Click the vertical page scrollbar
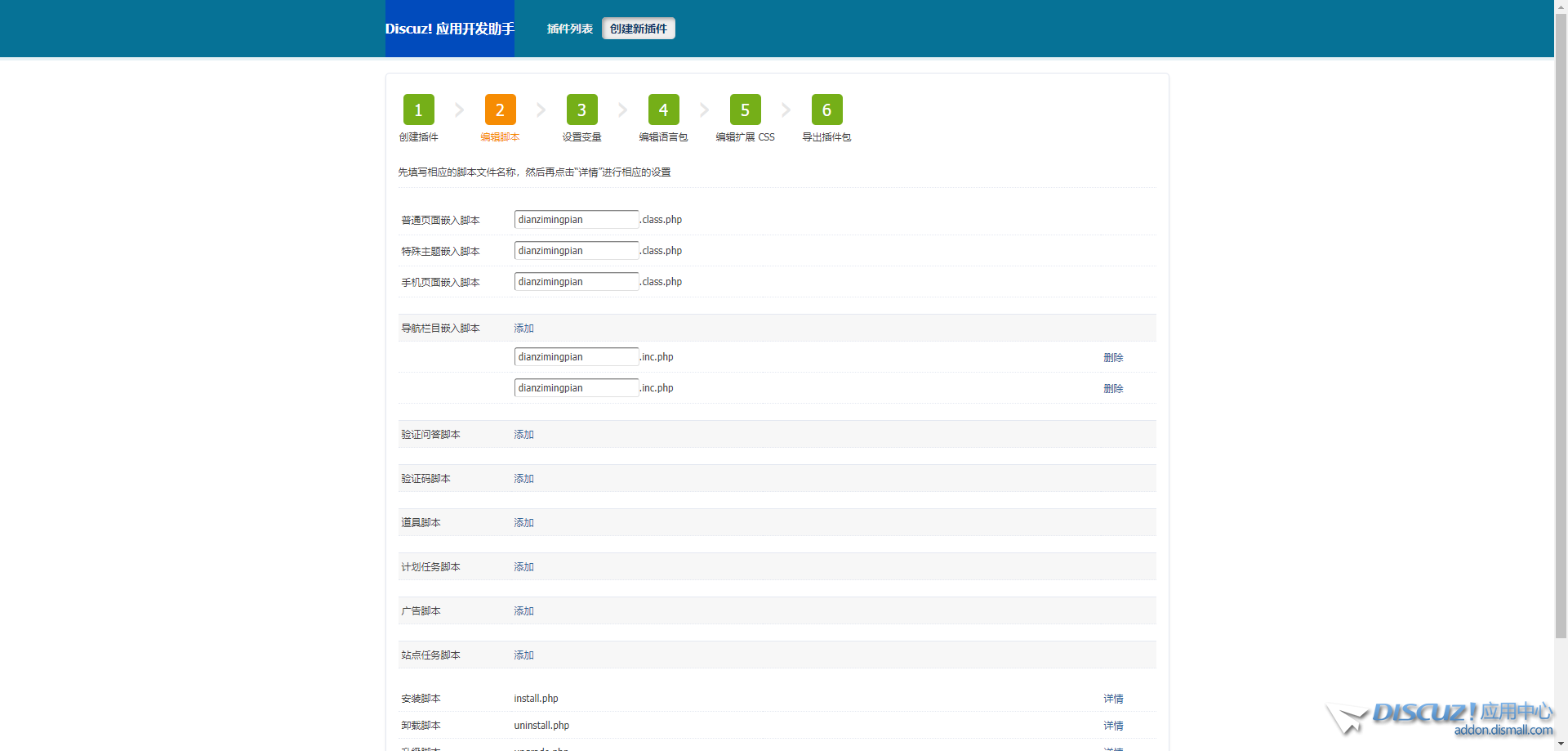The height and width of the screenshot is (751, 1568). [1561, 327]
